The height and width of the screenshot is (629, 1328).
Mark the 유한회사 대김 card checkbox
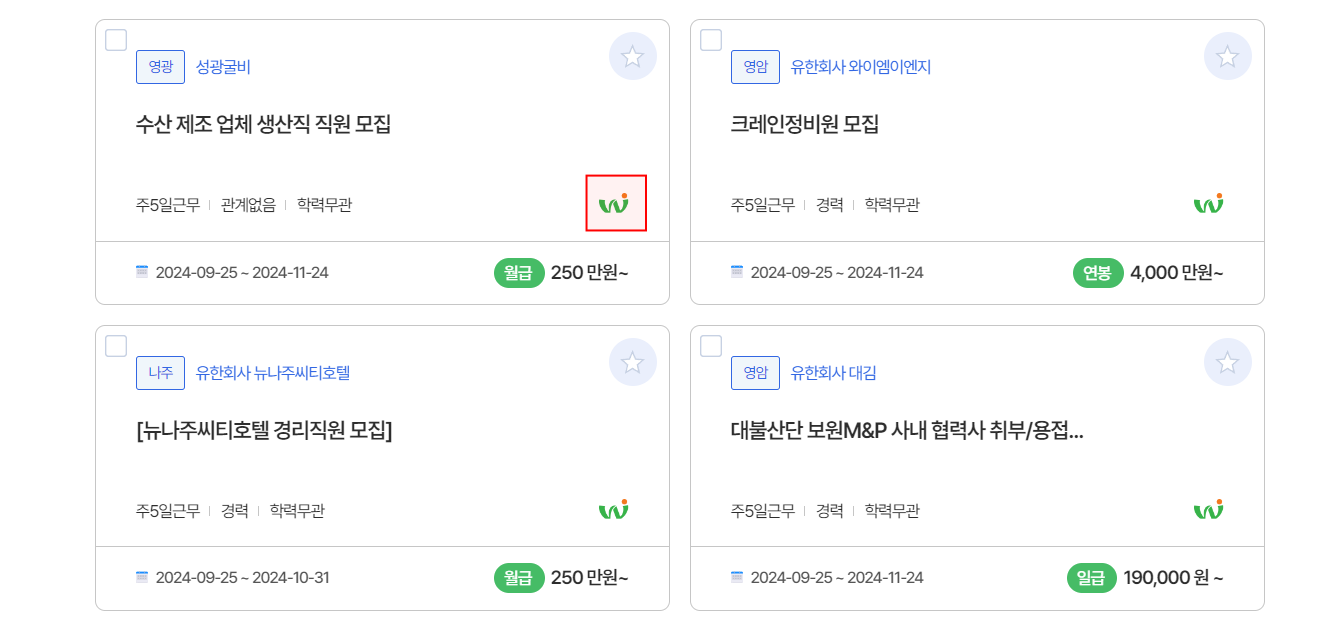[x=711, y=346]
